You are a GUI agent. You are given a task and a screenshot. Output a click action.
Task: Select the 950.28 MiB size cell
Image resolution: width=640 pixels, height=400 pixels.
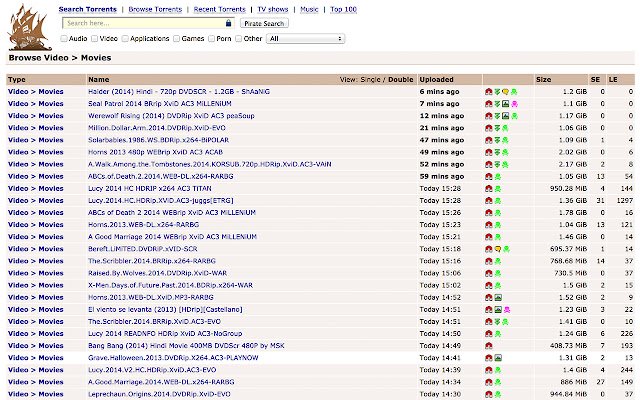[568, 189]
